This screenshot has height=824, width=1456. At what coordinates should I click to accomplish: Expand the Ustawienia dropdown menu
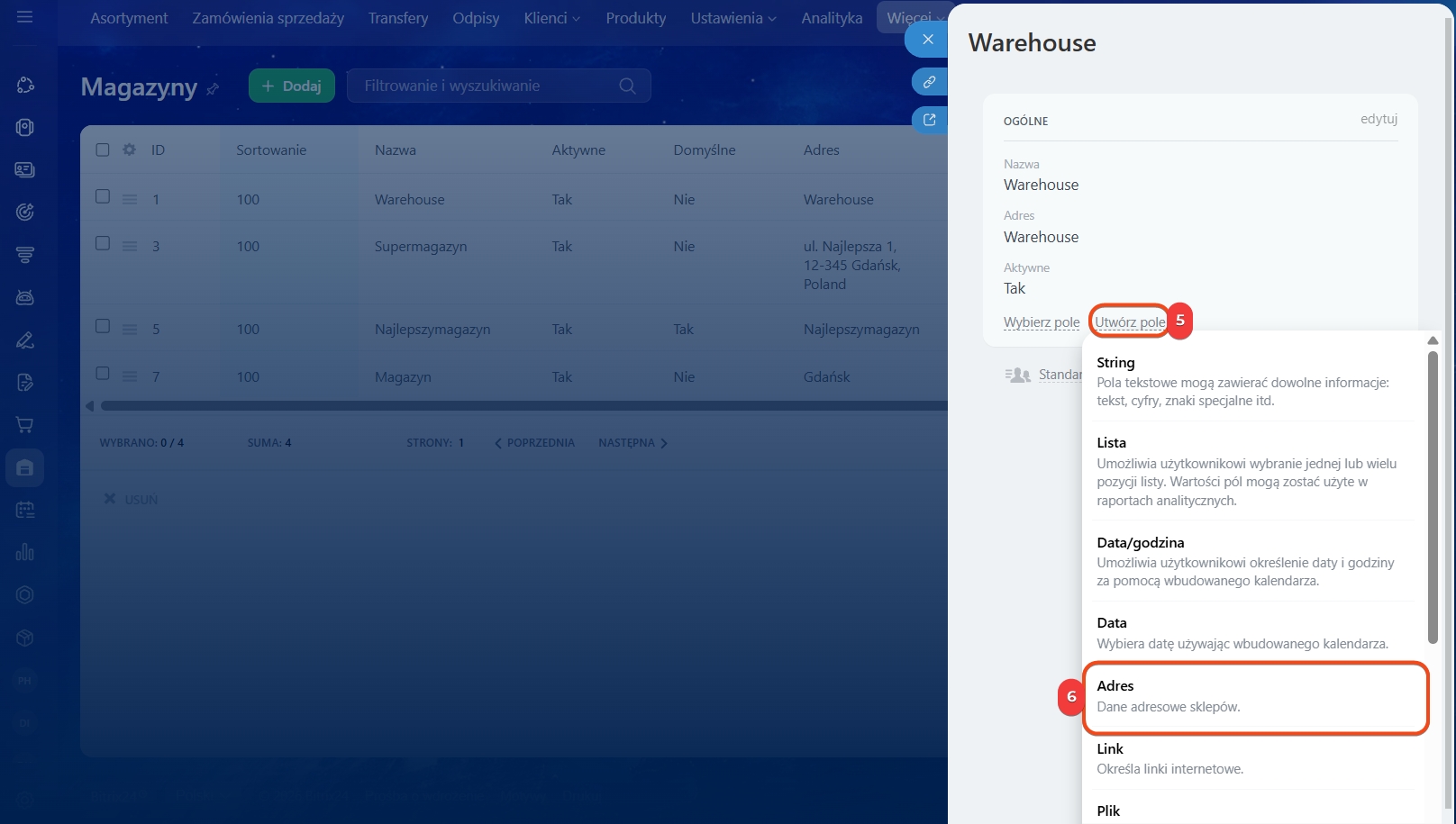(733, 18)
